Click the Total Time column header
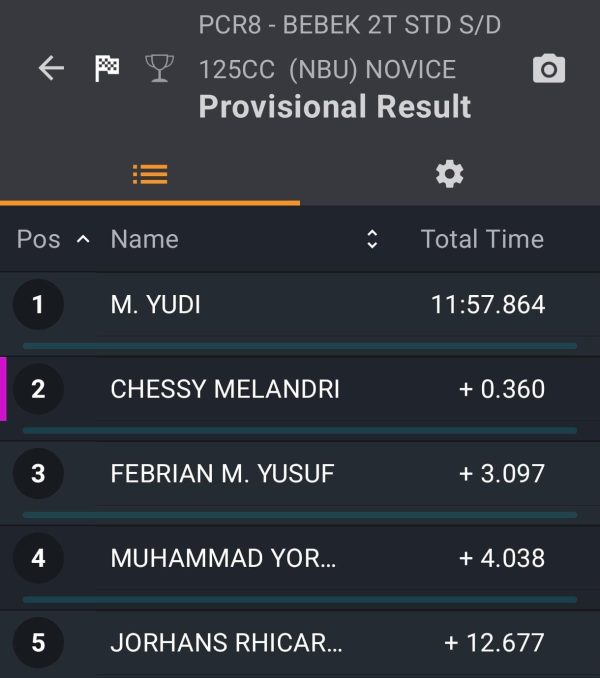Image resolution: width=600 pixels, height=678 pixels. pos(482,239)
